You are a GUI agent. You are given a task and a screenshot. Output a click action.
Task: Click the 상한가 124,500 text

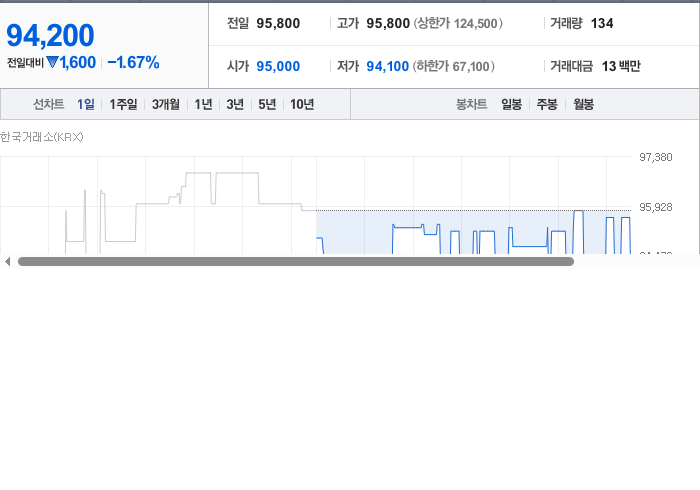[x=458, y=23]
